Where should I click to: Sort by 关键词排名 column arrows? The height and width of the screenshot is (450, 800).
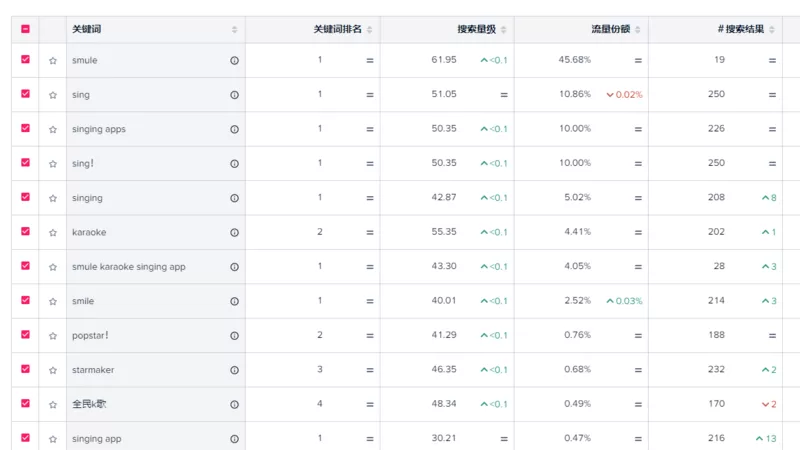[x=369, y=29]
